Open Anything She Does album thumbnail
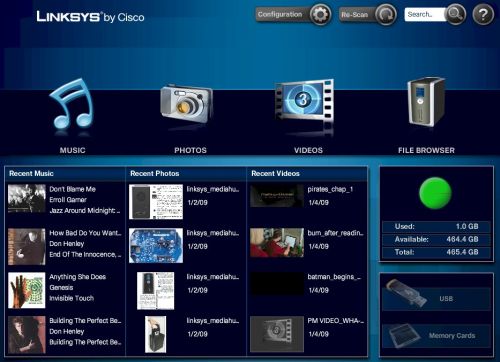500x362 pixels. (27, 290)
